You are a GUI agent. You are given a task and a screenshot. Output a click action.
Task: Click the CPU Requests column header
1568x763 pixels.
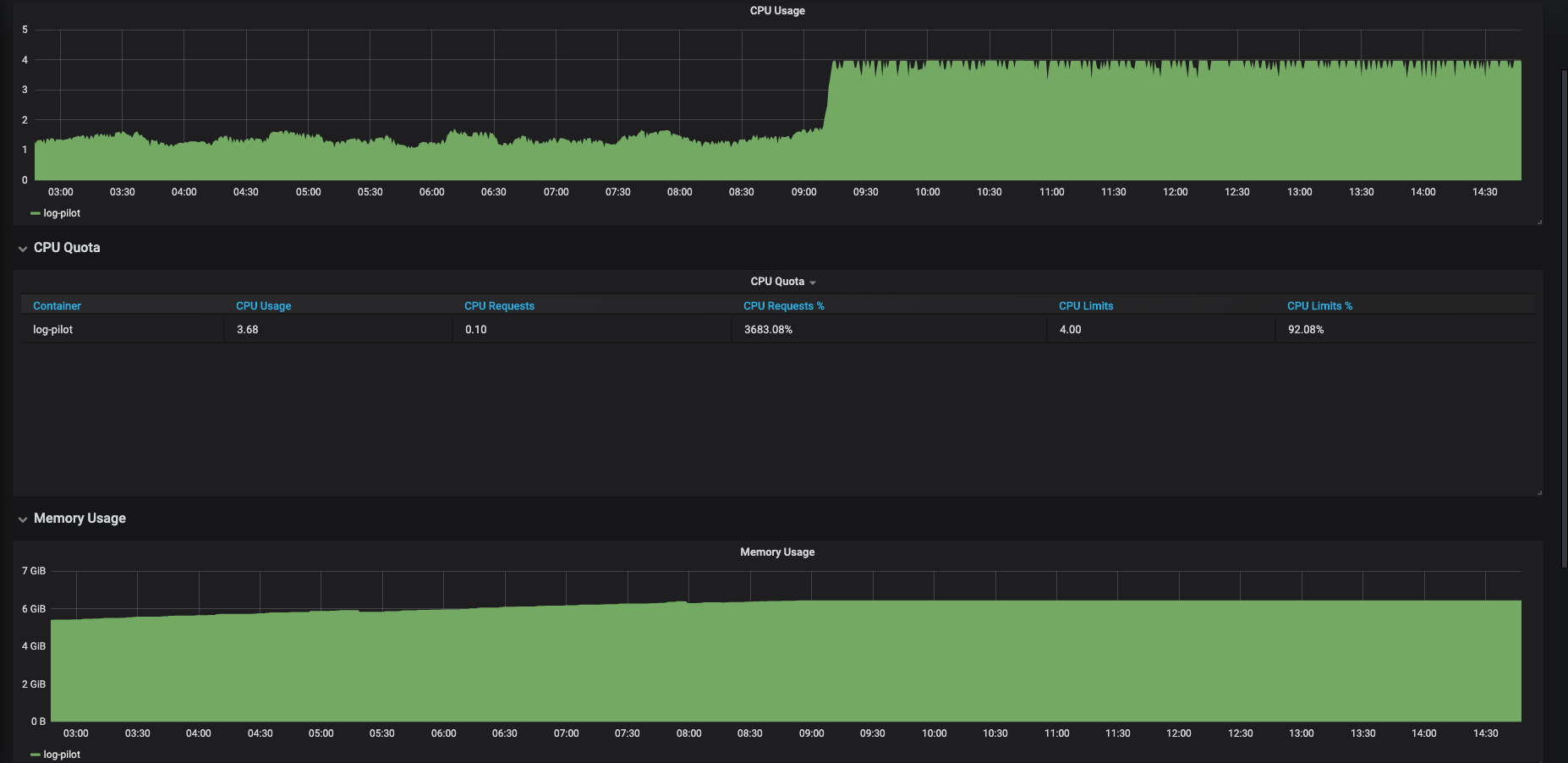point(499,305)
